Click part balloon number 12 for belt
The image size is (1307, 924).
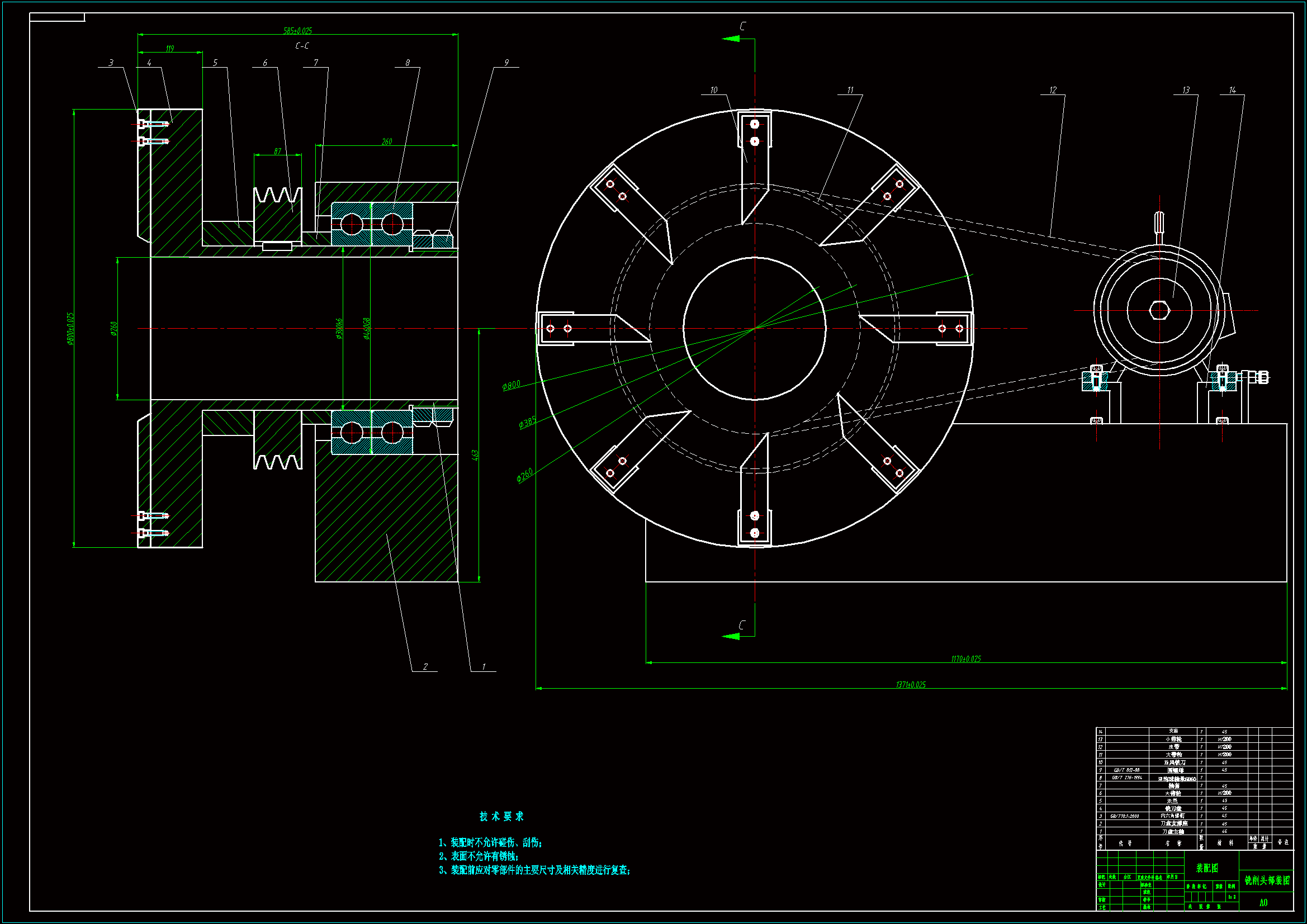click(1053, 90)
